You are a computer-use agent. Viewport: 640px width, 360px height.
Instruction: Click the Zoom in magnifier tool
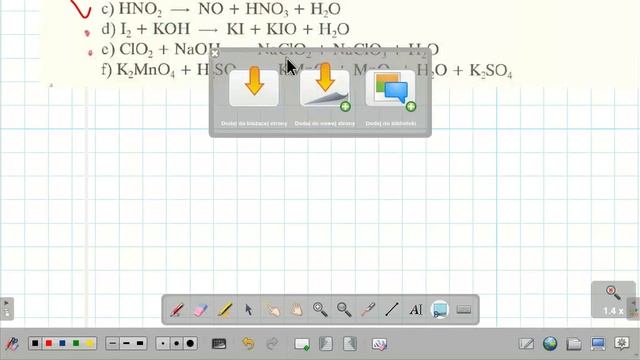pos(320,310)
